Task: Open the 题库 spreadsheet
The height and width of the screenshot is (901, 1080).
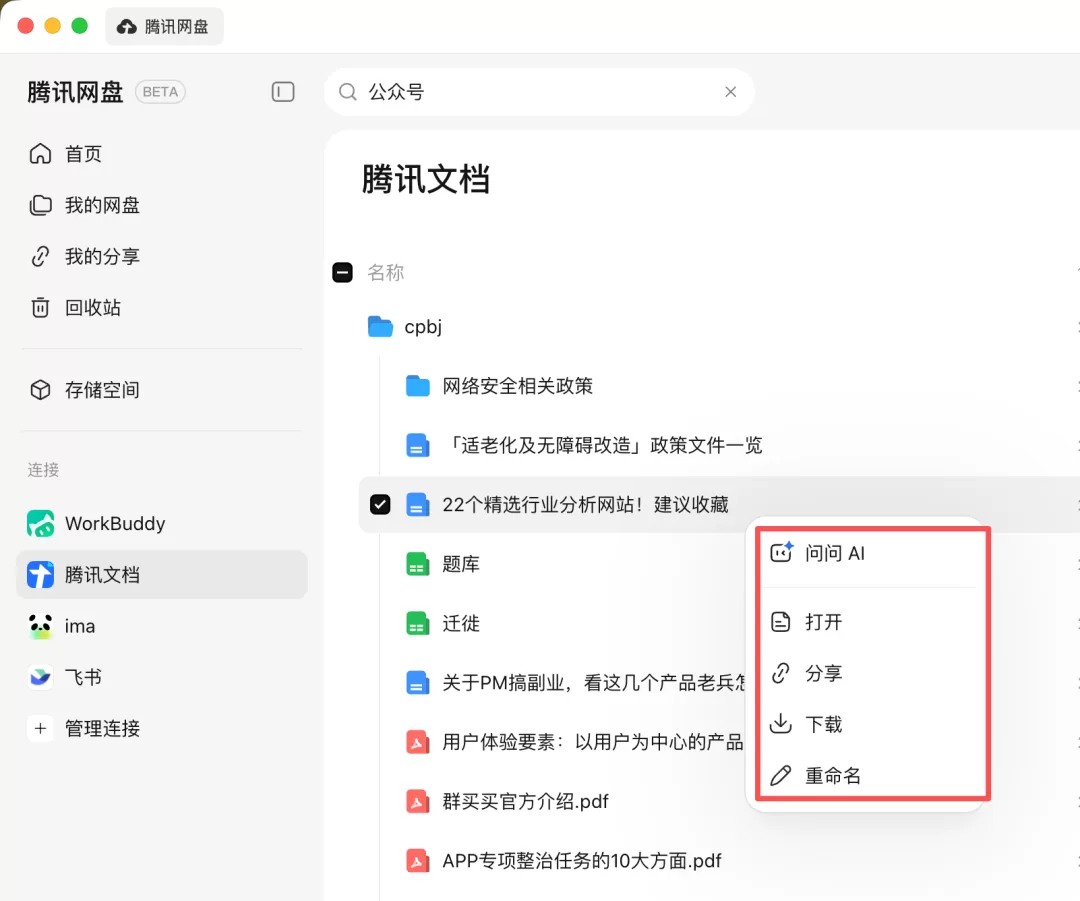Action: pyautogui.click(x=461, y=564)
